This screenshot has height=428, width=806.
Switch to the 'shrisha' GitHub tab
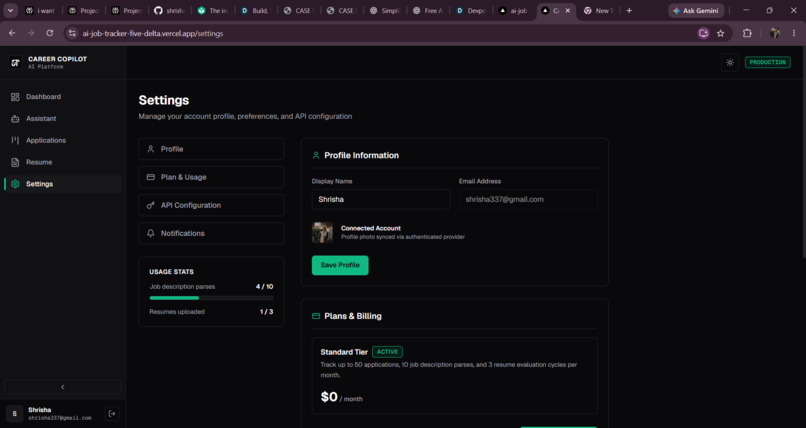coord(171,10)
